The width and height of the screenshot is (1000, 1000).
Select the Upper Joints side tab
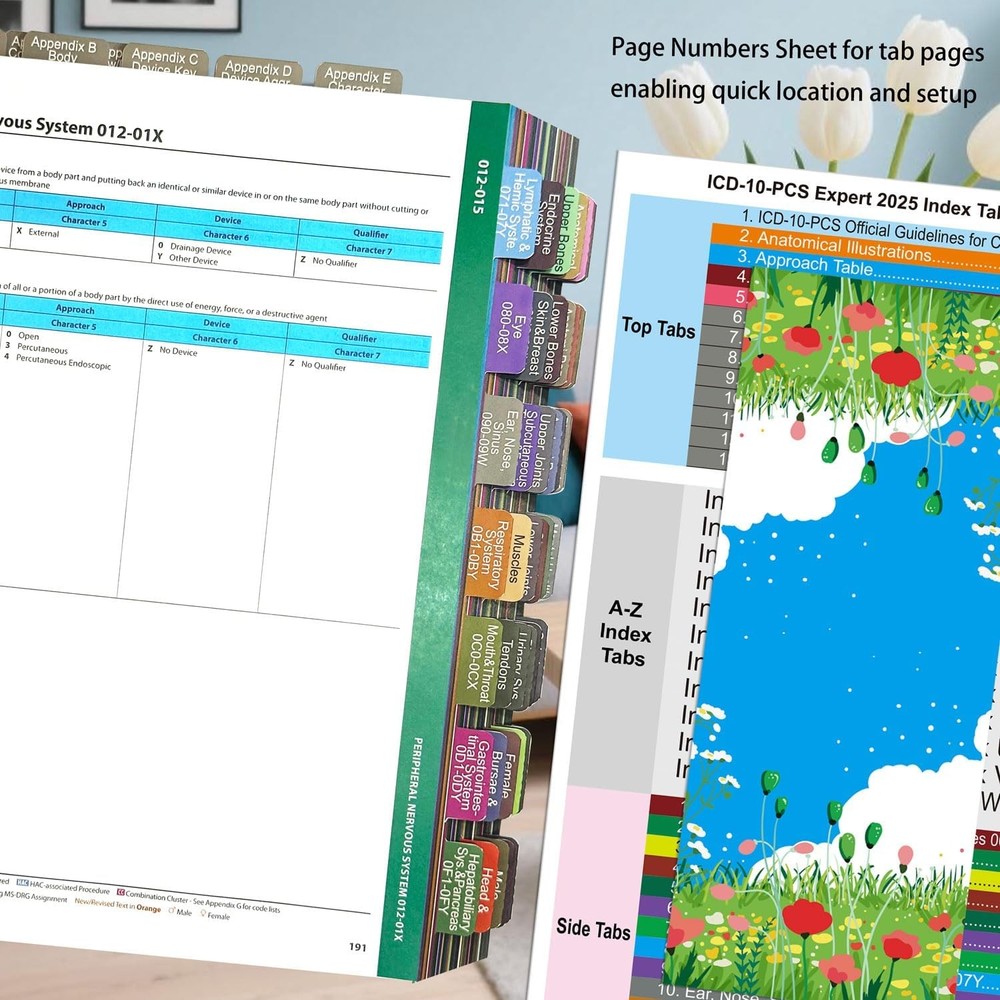[546, 450]
